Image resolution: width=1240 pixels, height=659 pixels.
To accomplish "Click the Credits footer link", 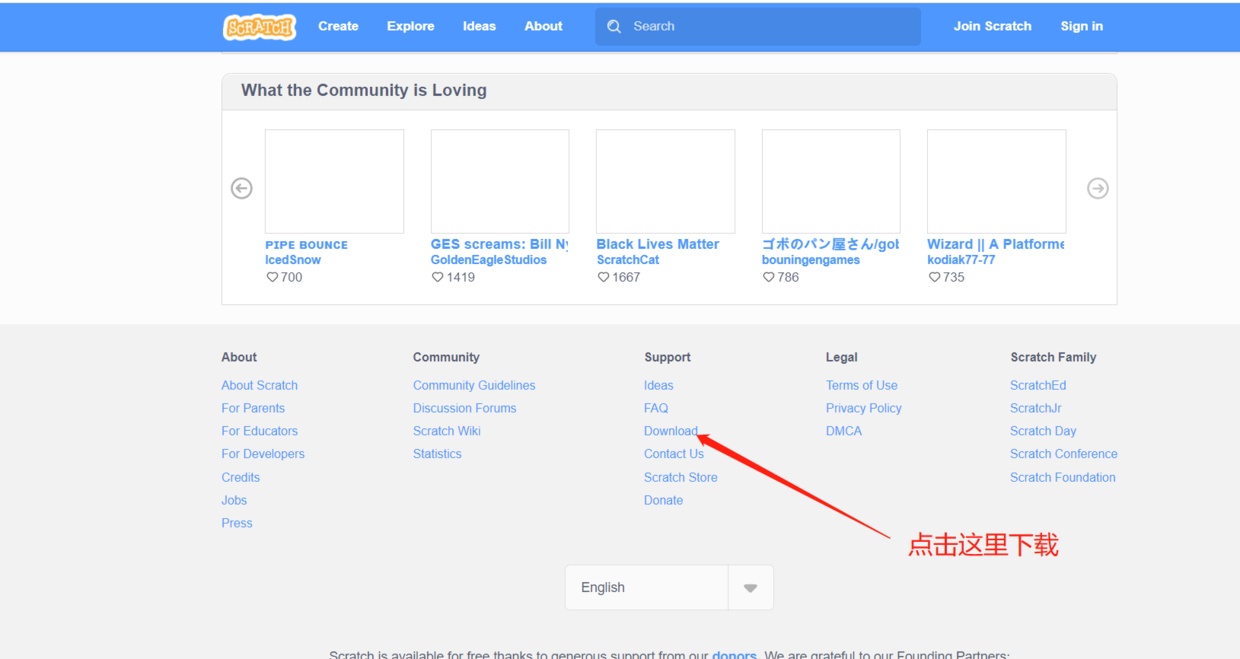I will [240, 477].
